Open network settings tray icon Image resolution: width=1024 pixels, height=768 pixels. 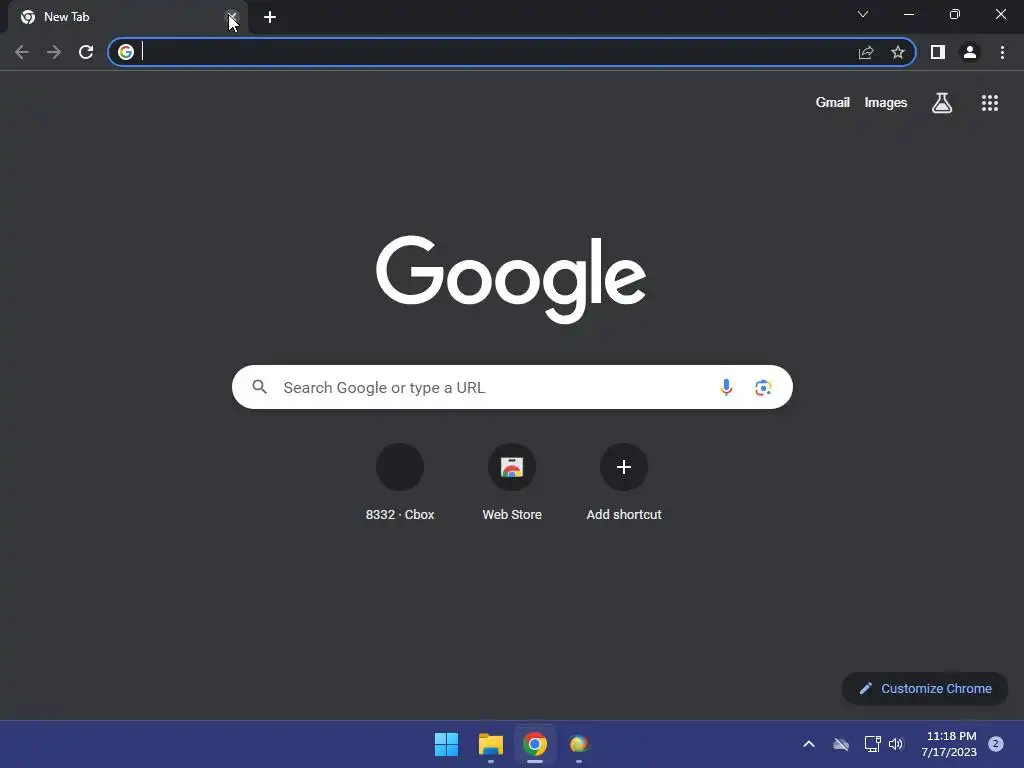point(872,744)
